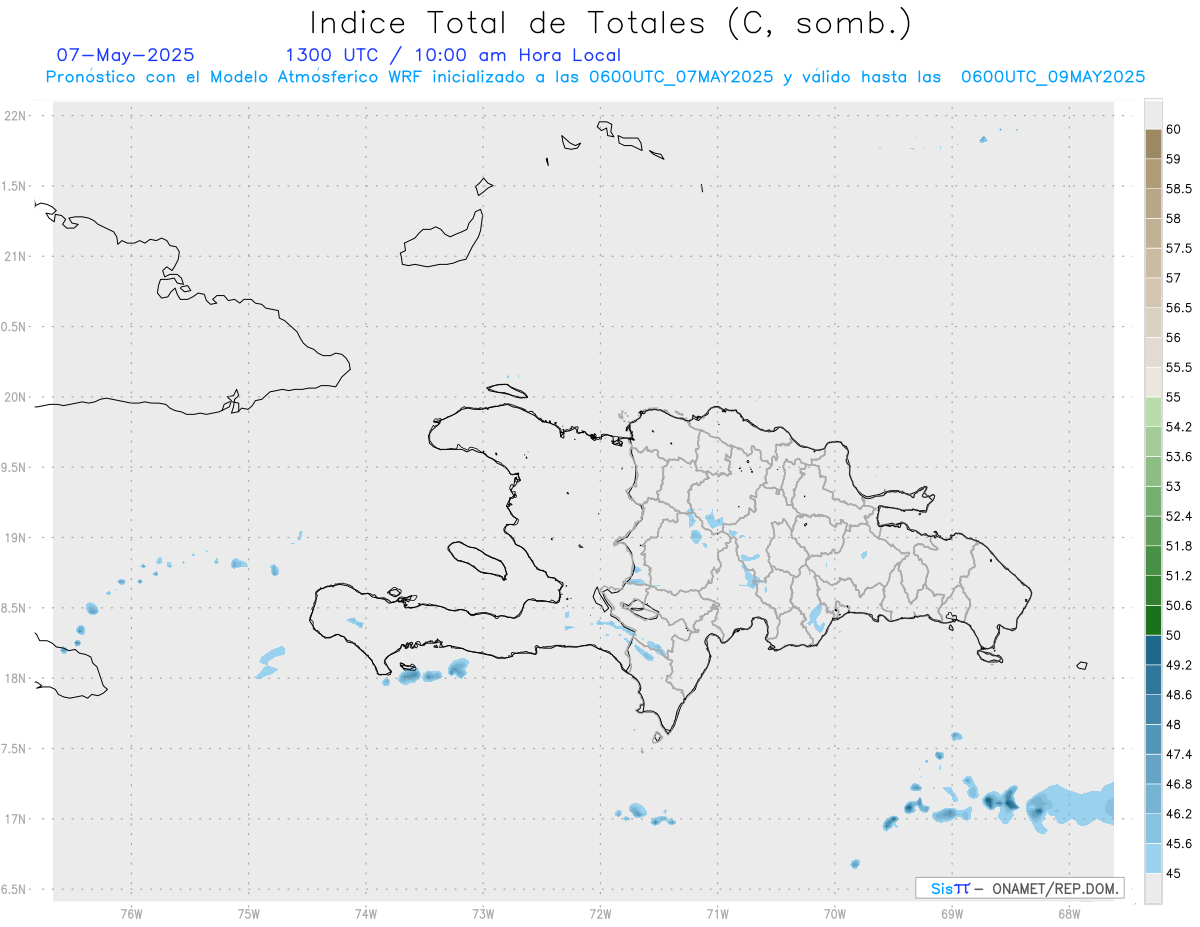Click colorbar label '48.6'
This screenshot has width=1200, height=927.
(1178, 695)
